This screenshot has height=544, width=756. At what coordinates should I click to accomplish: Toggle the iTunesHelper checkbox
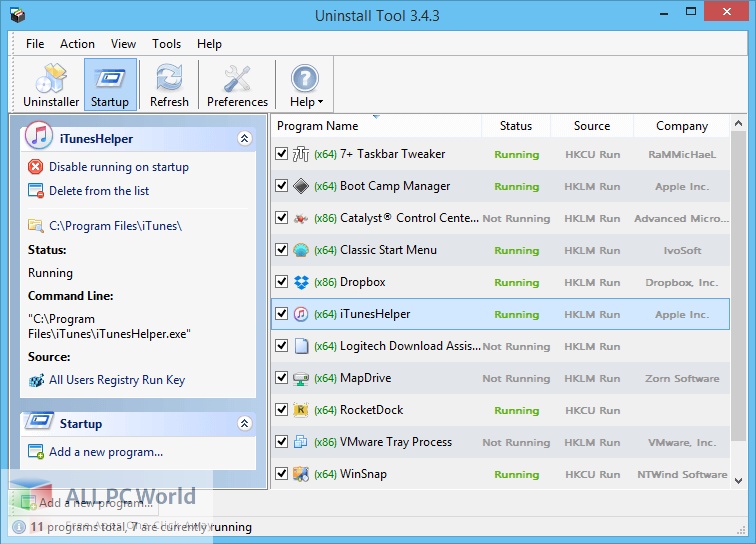(282, 314)
